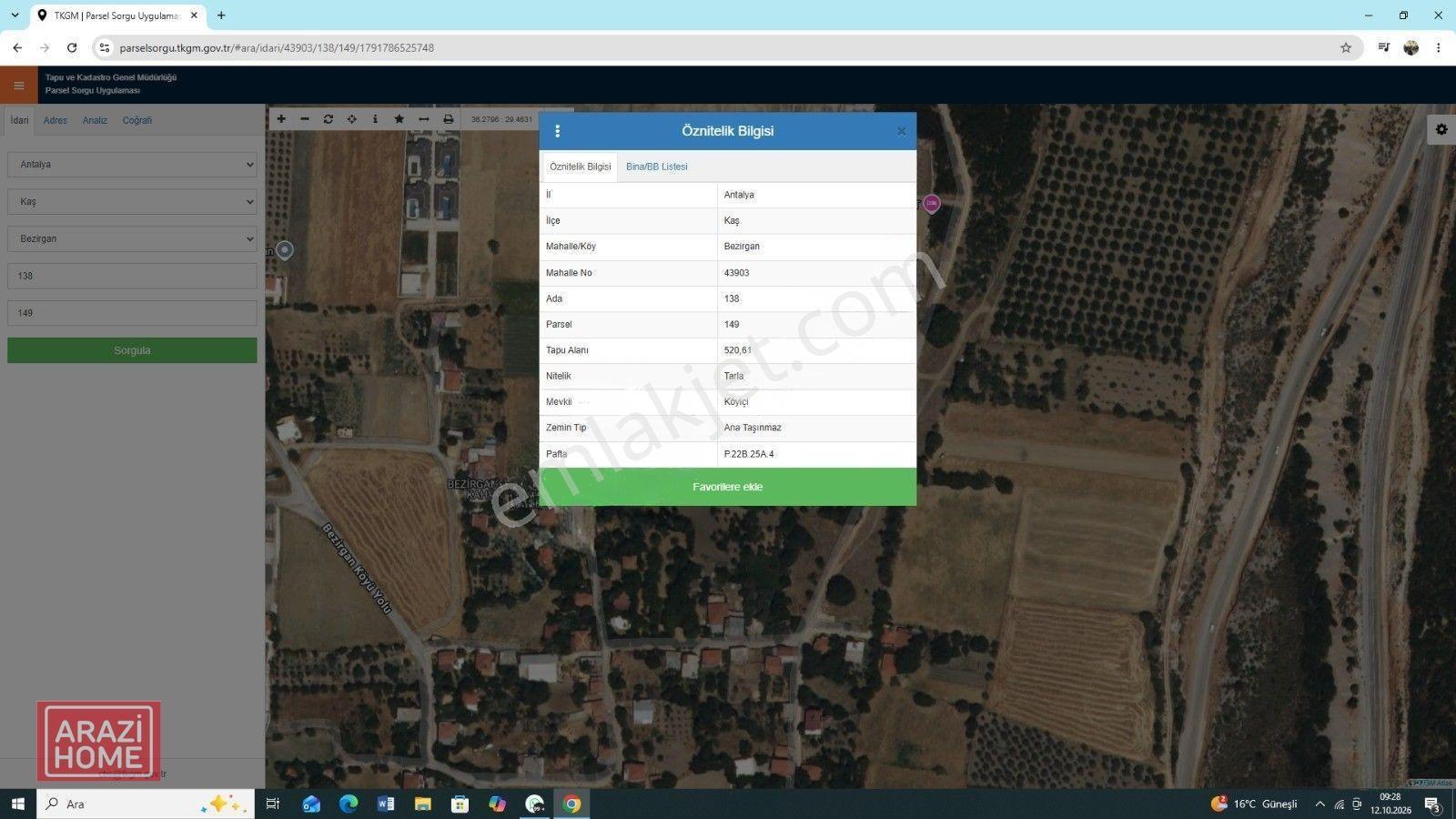Click the Windows Start button
This screenshot has width=1456, height=819.
coord(17,804)
